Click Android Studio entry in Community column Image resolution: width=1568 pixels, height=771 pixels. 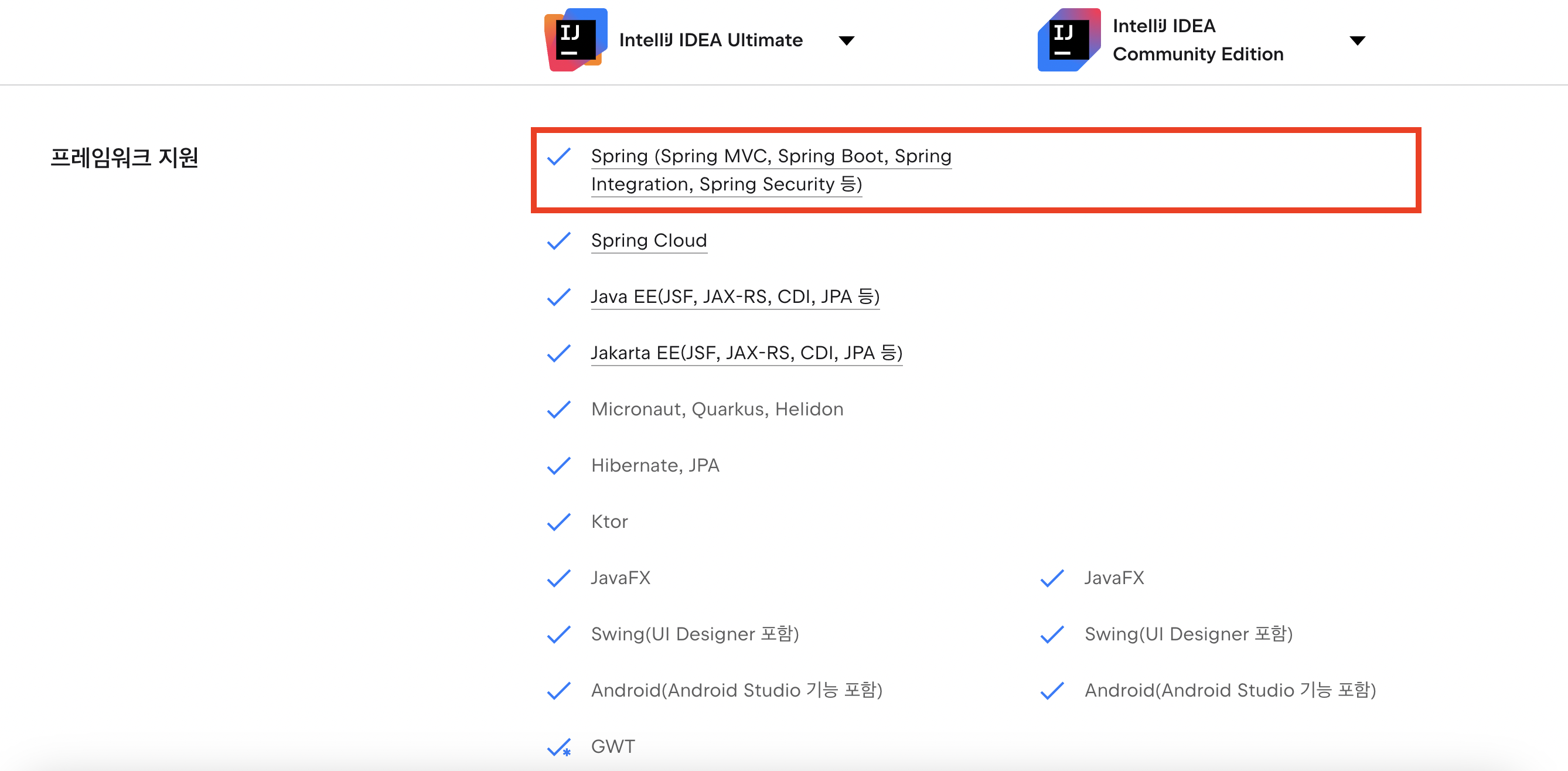coord(1230,690)
